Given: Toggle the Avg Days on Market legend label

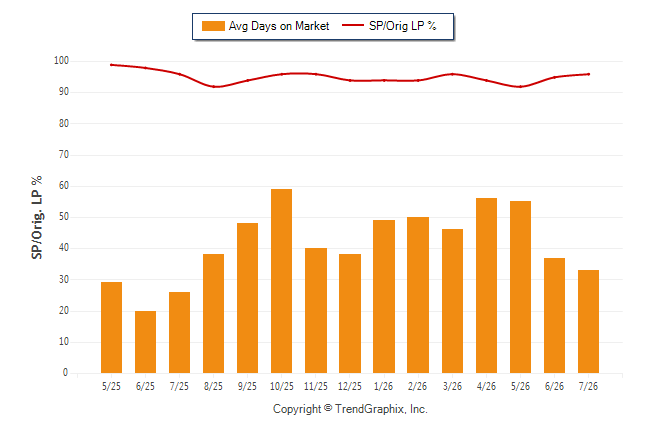Looking at the screenshot, I should pos(279,26).
